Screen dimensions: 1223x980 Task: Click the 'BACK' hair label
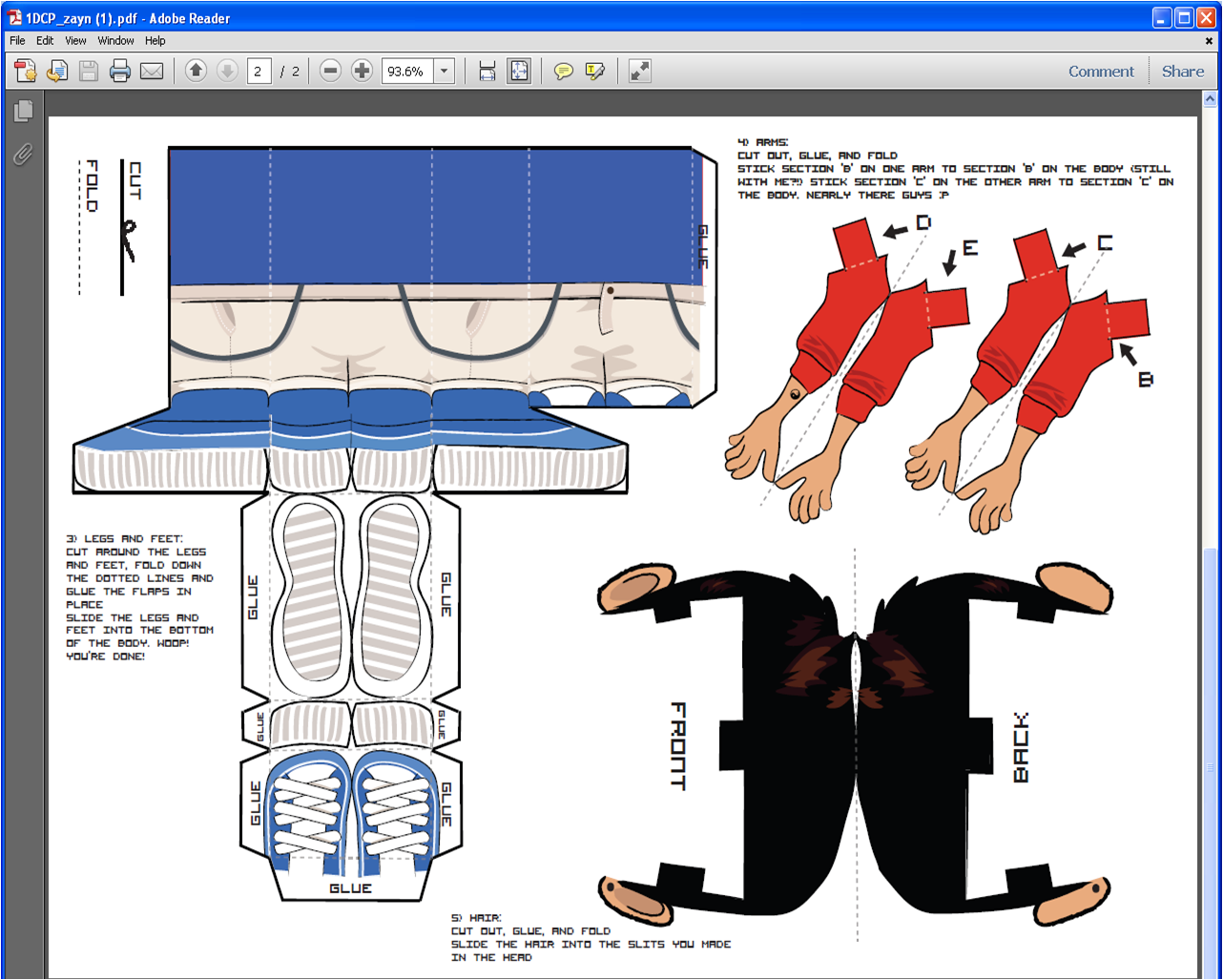tap(1021, 747)
